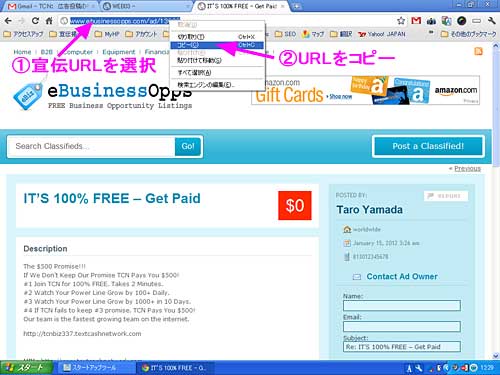This screenshot has height=375, width=500.
Task: Click the Subject input field
Action: coord(402,347)
